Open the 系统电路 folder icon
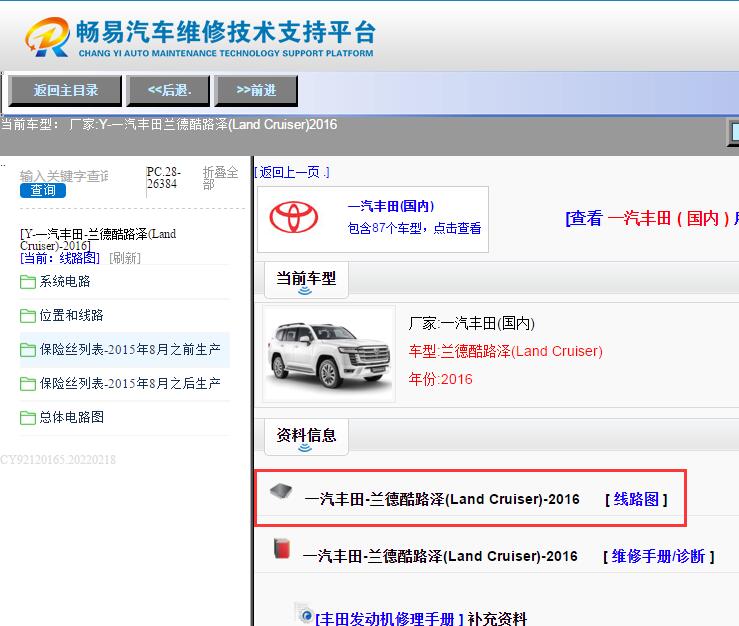 [x=28, y=282]
